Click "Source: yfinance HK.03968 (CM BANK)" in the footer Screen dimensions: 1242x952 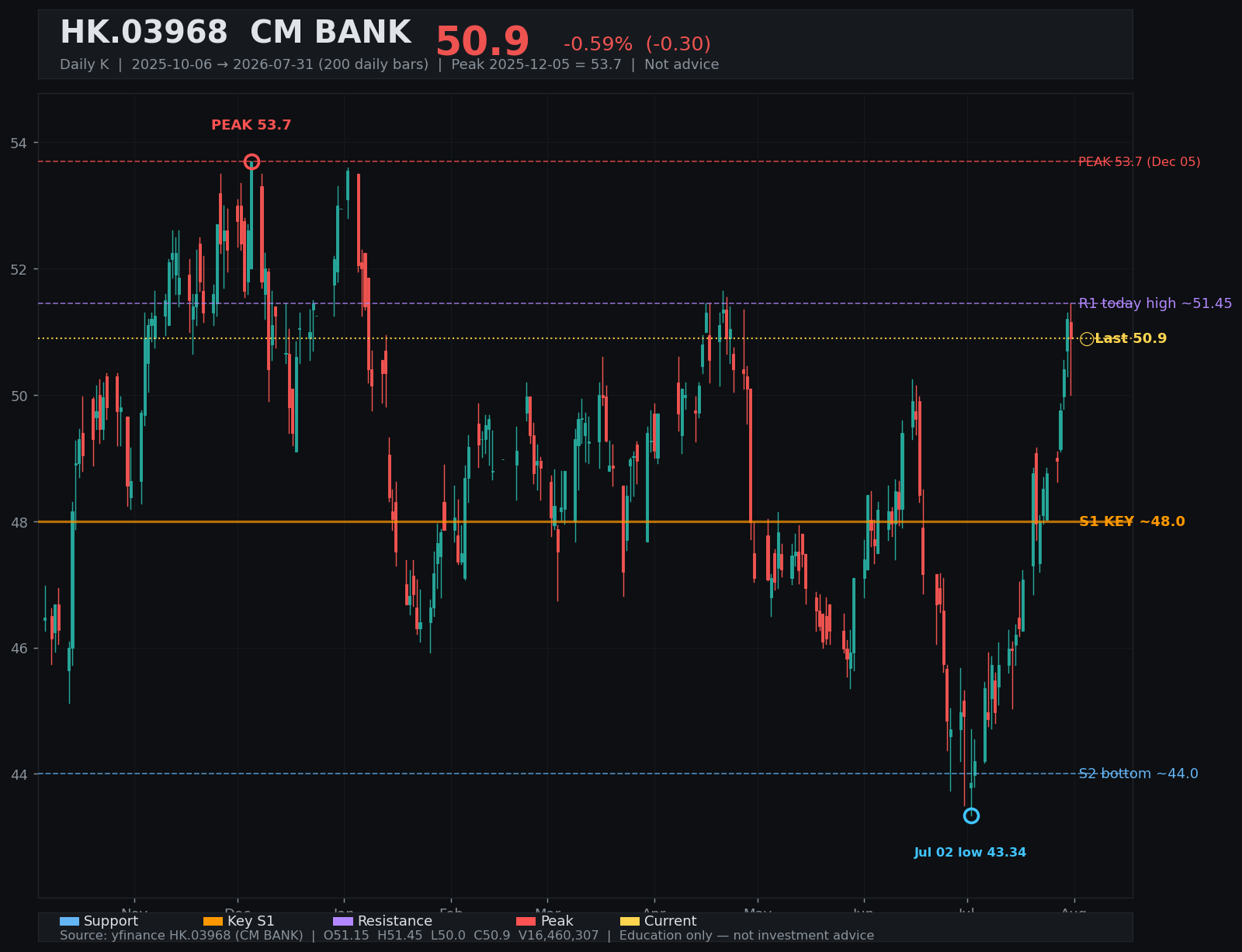coord(182,936)
